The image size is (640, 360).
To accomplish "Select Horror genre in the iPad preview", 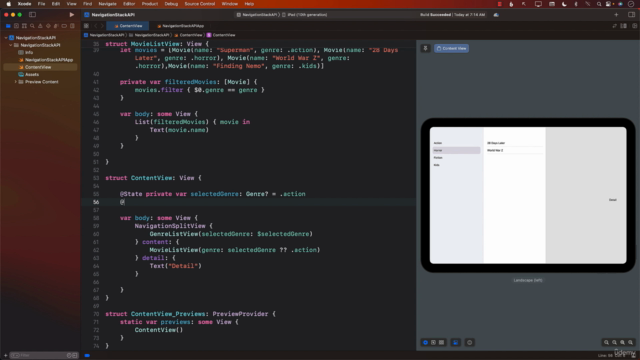I will [456, 150].
